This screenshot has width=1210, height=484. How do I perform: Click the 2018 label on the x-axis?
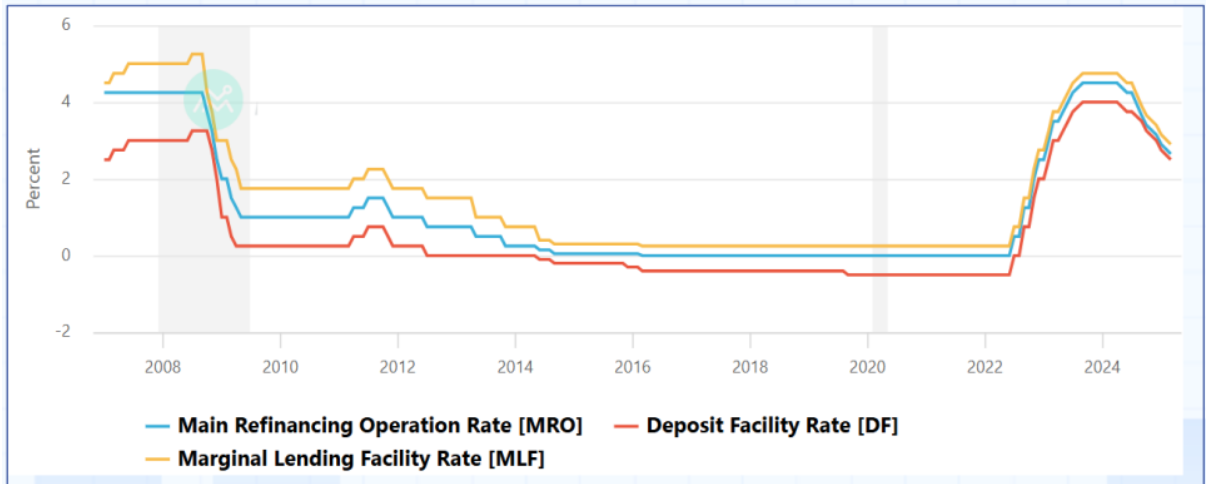749,365
